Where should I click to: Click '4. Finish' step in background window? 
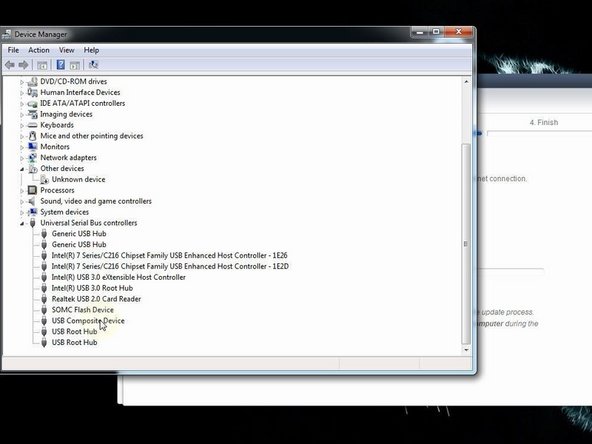(544, 123)
